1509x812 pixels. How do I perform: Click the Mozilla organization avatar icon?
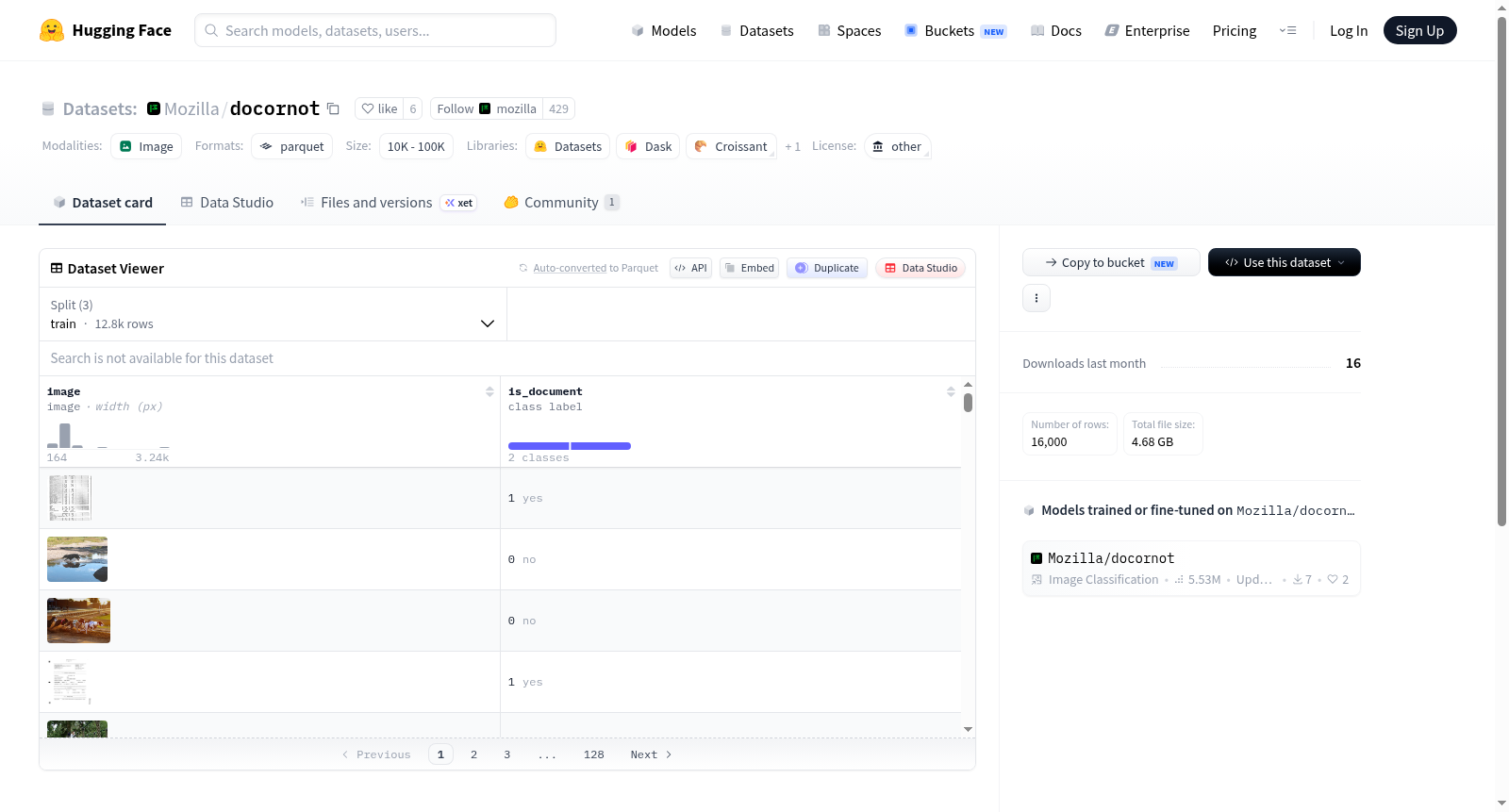point(154,108)
